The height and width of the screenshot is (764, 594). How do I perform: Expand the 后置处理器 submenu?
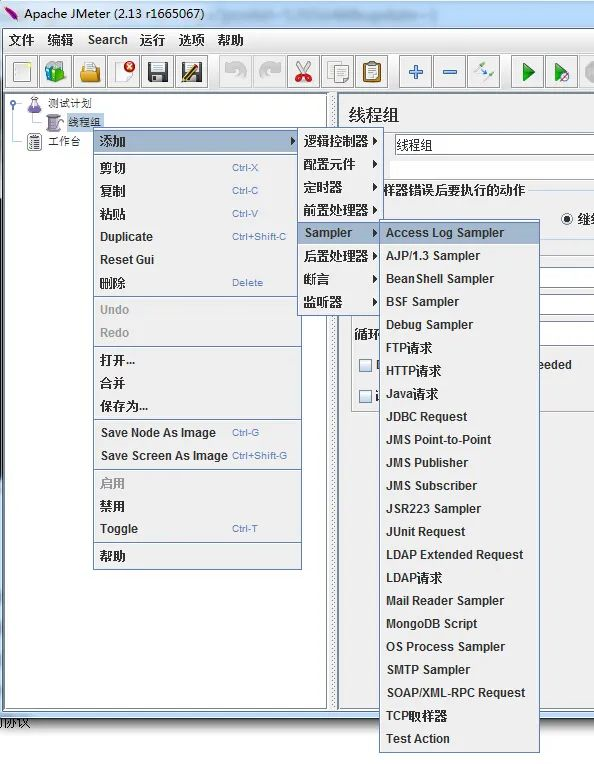(x=340, y=256)
